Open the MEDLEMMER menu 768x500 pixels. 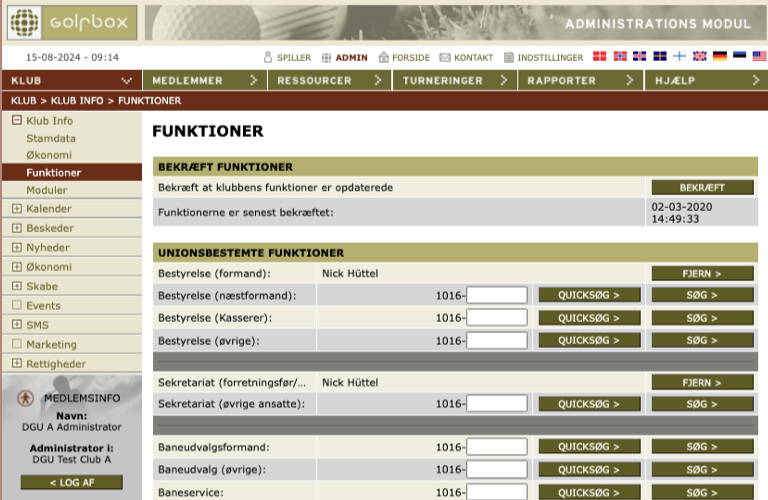(x=205, y=80)
